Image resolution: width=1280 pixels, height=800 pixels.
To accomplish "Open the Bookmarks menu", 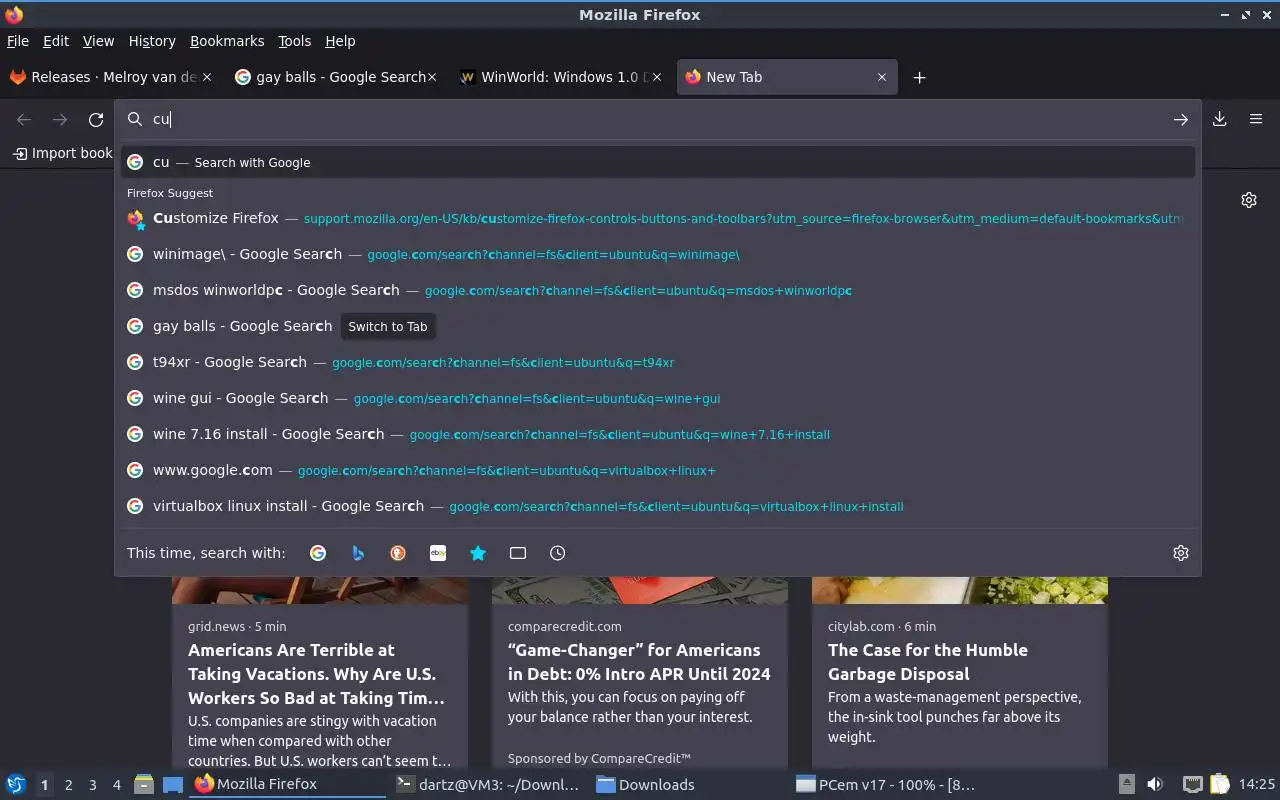I will 227,41.
